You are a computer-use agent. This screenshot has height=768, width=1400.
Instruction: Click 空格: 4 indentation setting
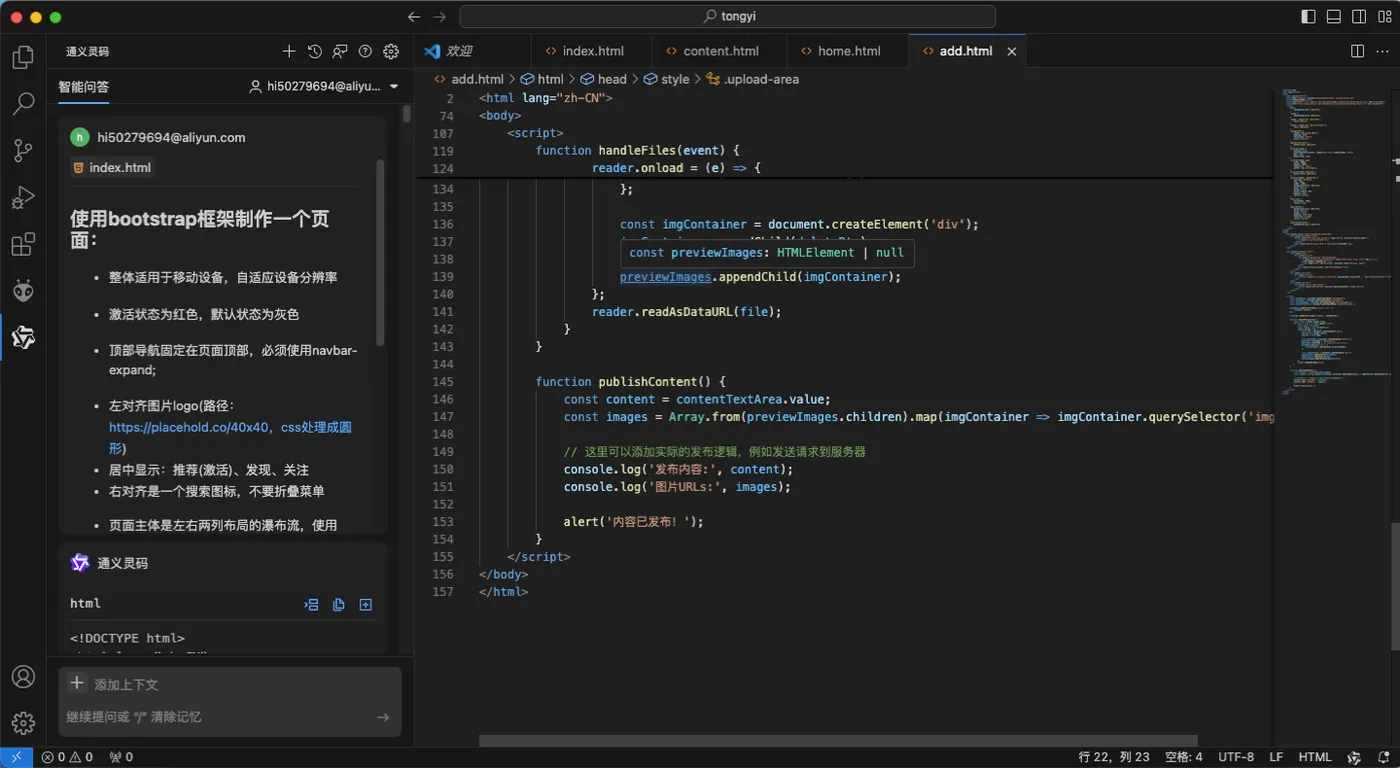(1184, 757)
